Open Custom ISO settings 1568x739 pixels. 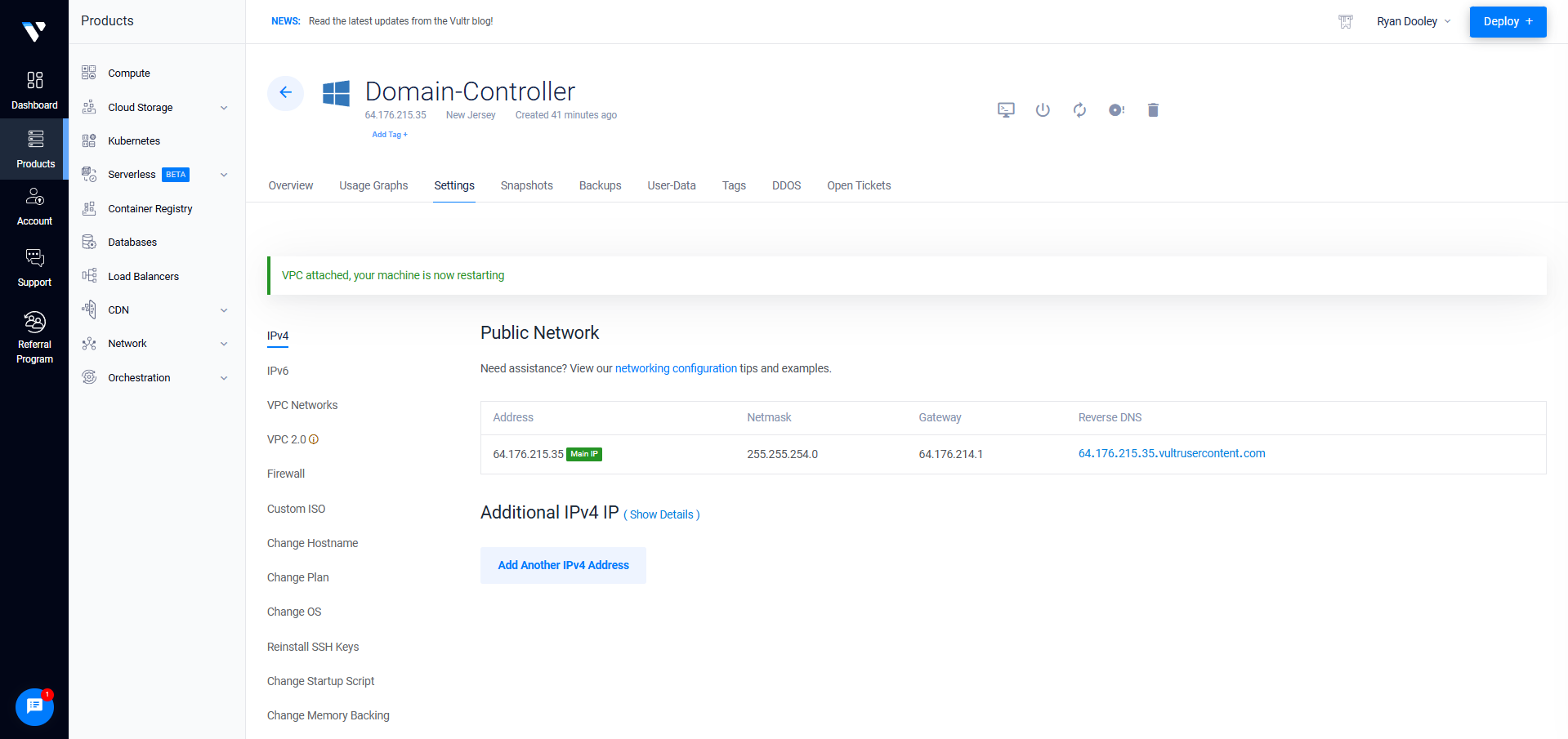pos(296,509)
